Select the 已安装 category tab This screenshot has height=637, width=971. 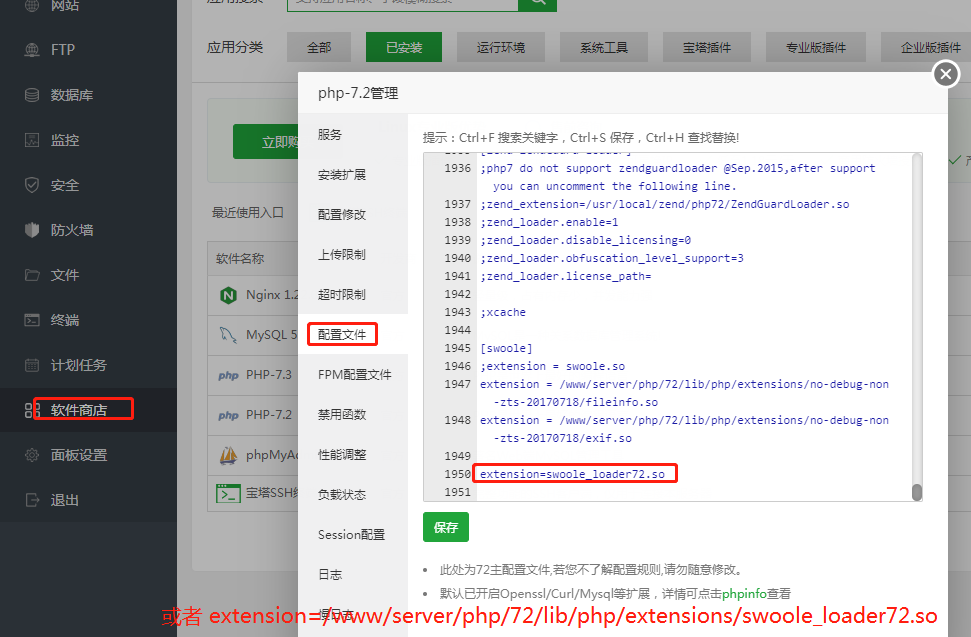click(404, 48)
